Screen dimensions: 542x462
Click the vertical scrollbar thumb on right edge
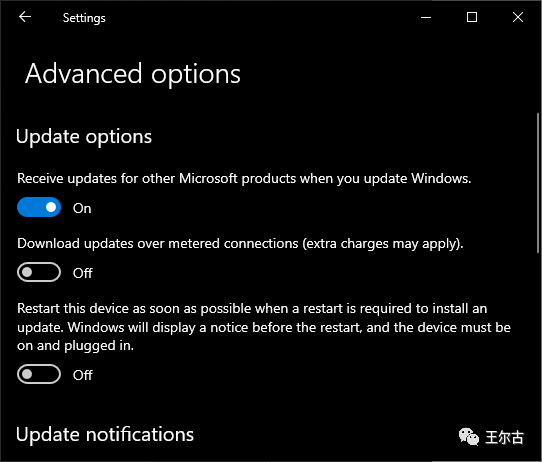tap(538, 183)
